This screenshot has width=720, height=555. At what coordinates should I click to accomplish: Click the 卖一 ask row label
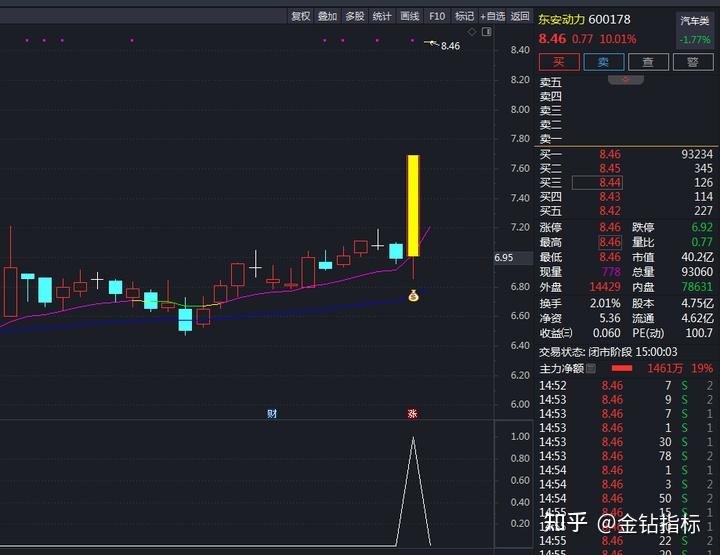click(x=550, y=139)
